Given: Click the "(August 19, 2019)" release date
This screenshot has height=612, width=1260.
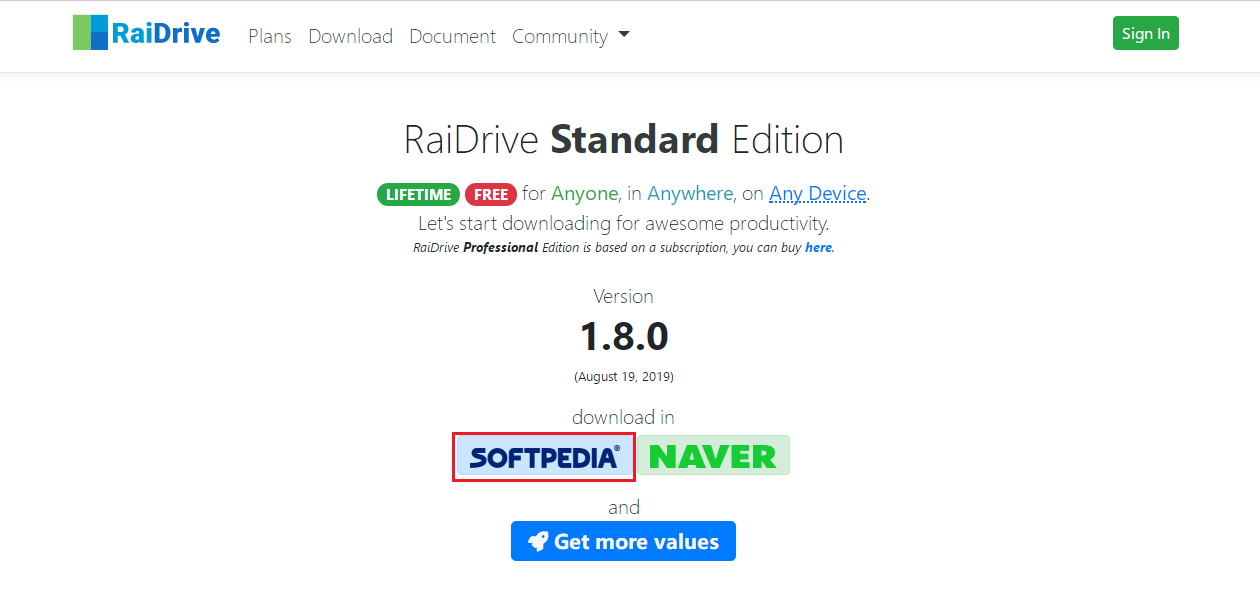Looking at the screenshot, I should (x=624, y=377).
